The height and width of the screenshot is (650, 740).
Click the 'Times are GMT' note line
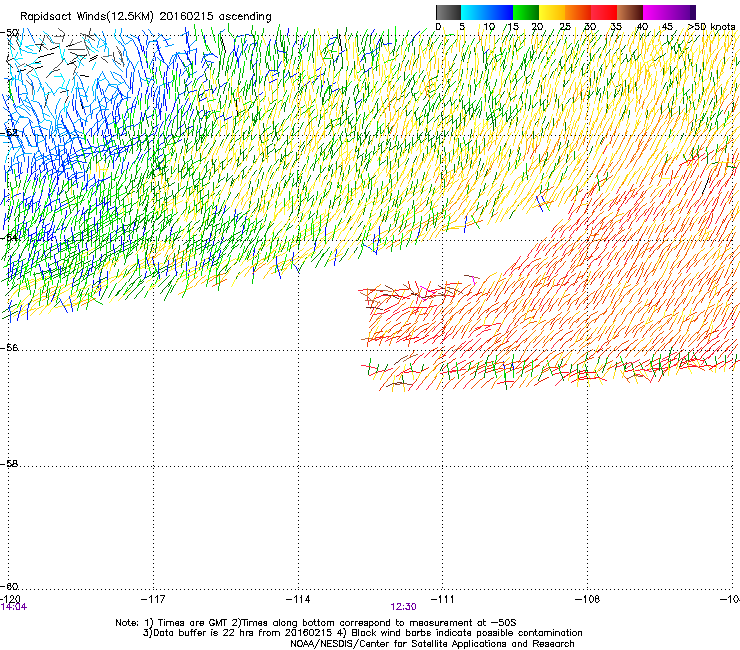316,623
